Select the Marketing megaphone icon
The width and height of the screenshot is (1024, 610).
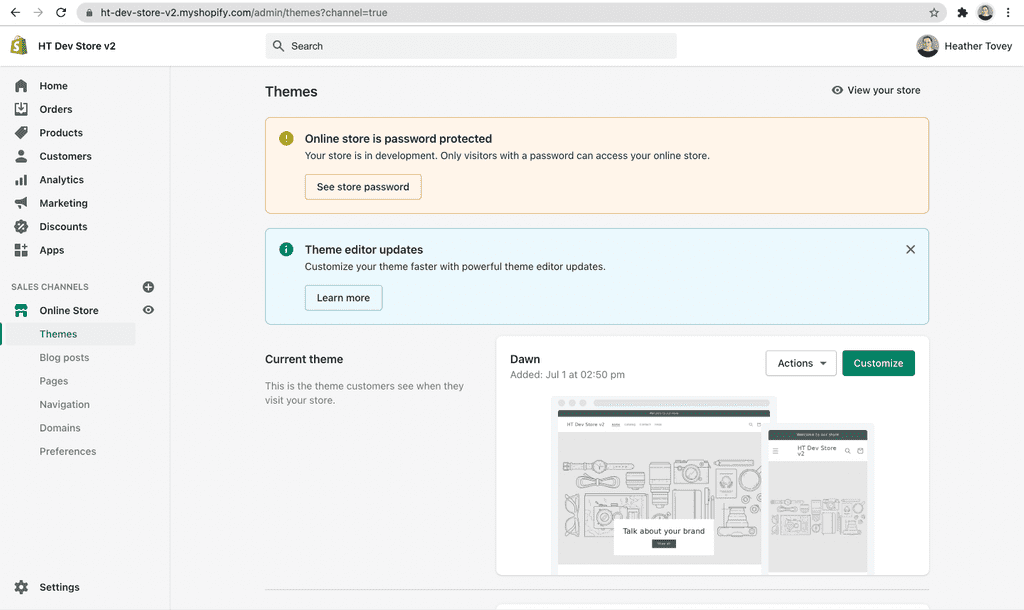point(20,203)
